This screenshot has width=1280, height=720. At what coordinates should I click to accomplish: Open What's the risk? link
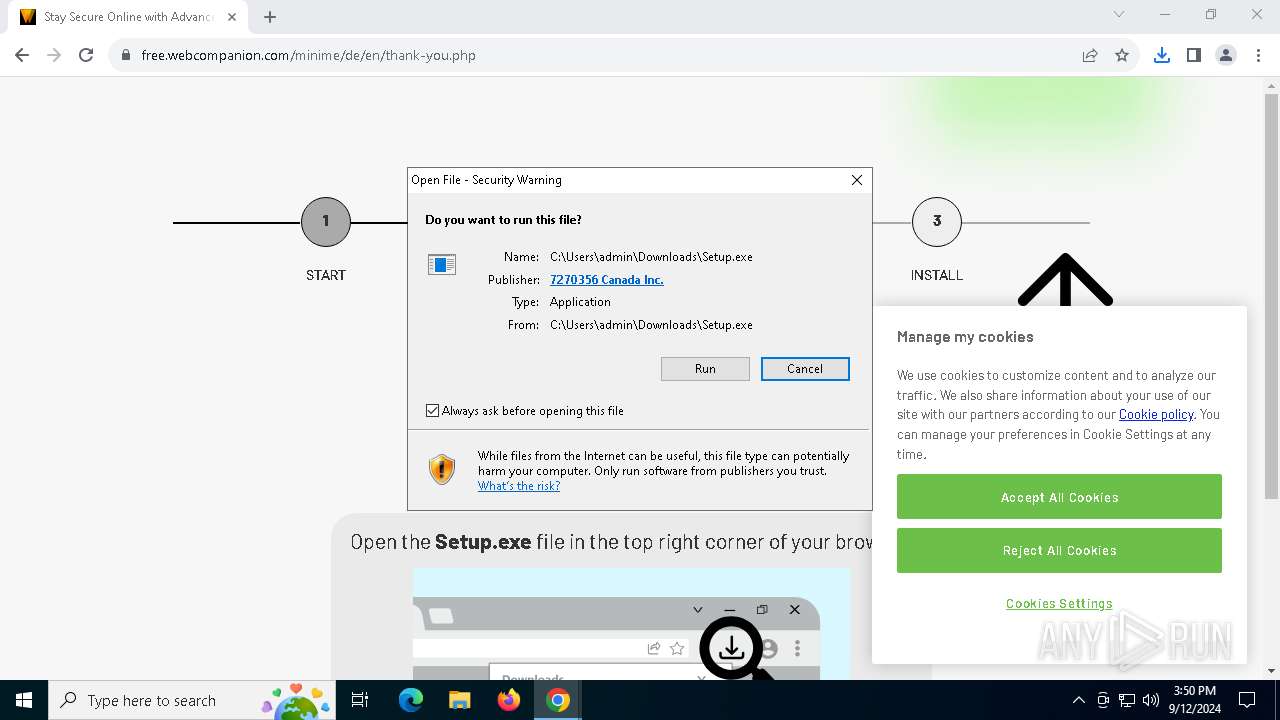pyautogui.click(x=519, y=486)
